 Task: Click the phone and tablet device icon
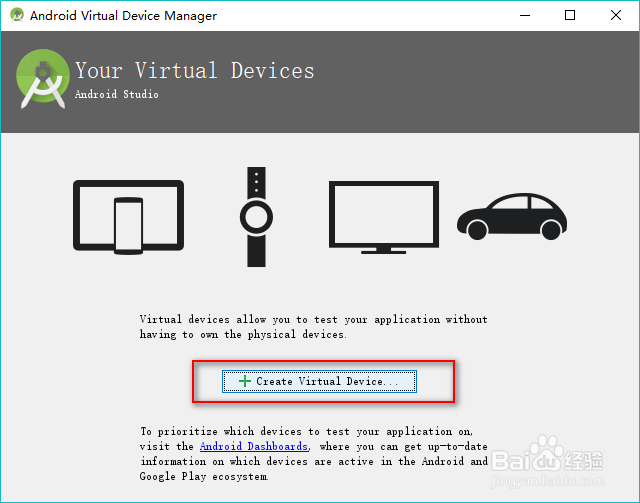point(128,217)
